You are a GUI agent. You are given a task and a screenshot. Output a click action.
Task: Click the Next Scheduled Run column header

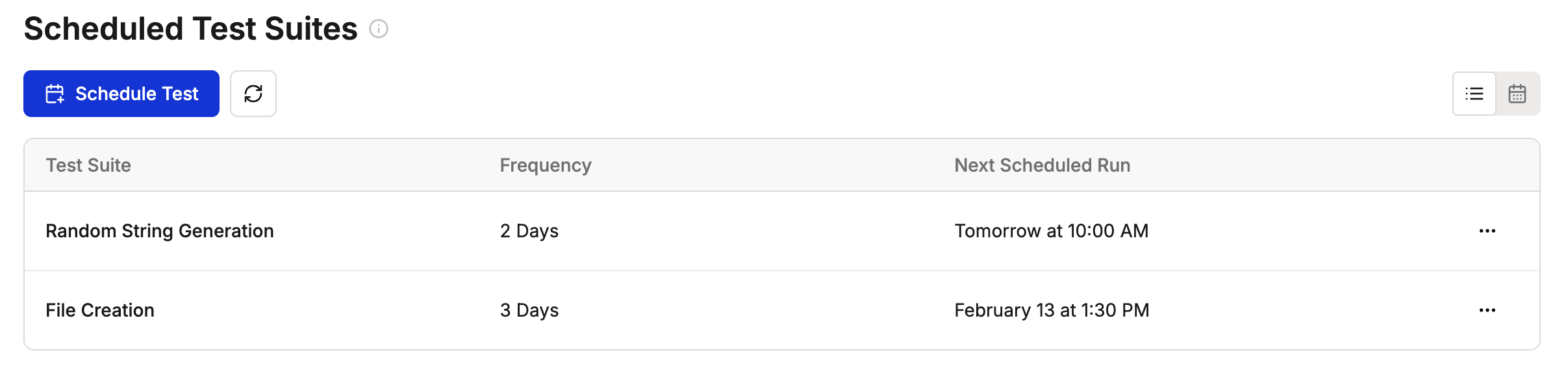click(x=1043, y=165)
